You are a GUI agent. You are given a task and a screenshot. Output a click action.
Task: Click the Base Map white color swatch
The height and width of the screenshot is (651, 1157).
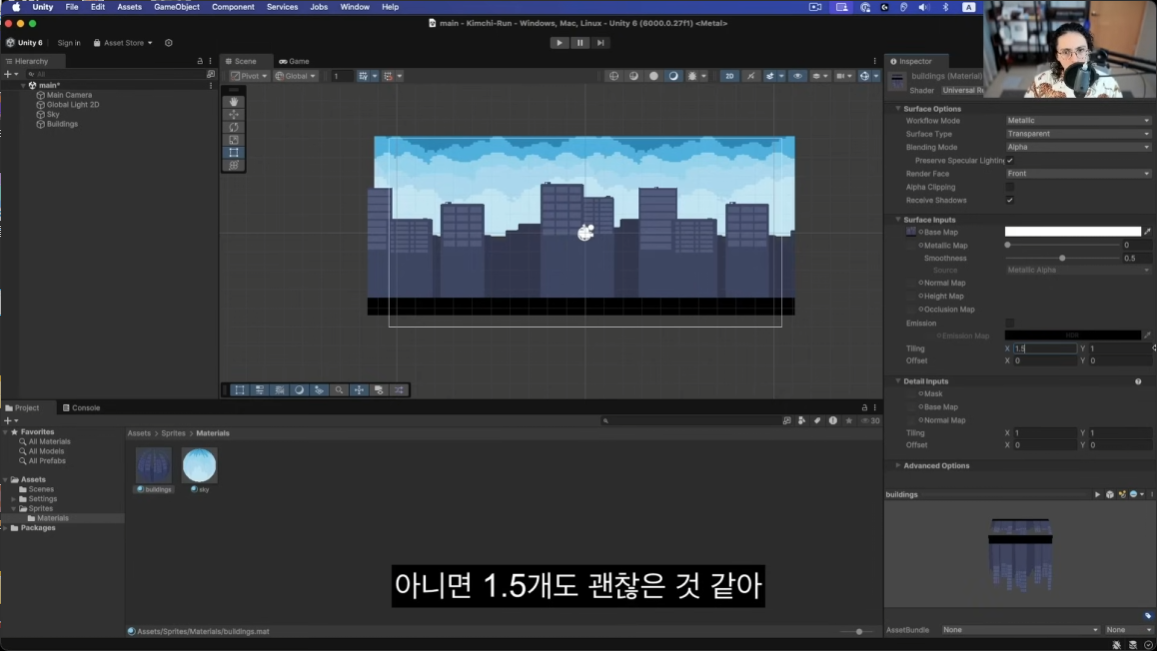1072,232
